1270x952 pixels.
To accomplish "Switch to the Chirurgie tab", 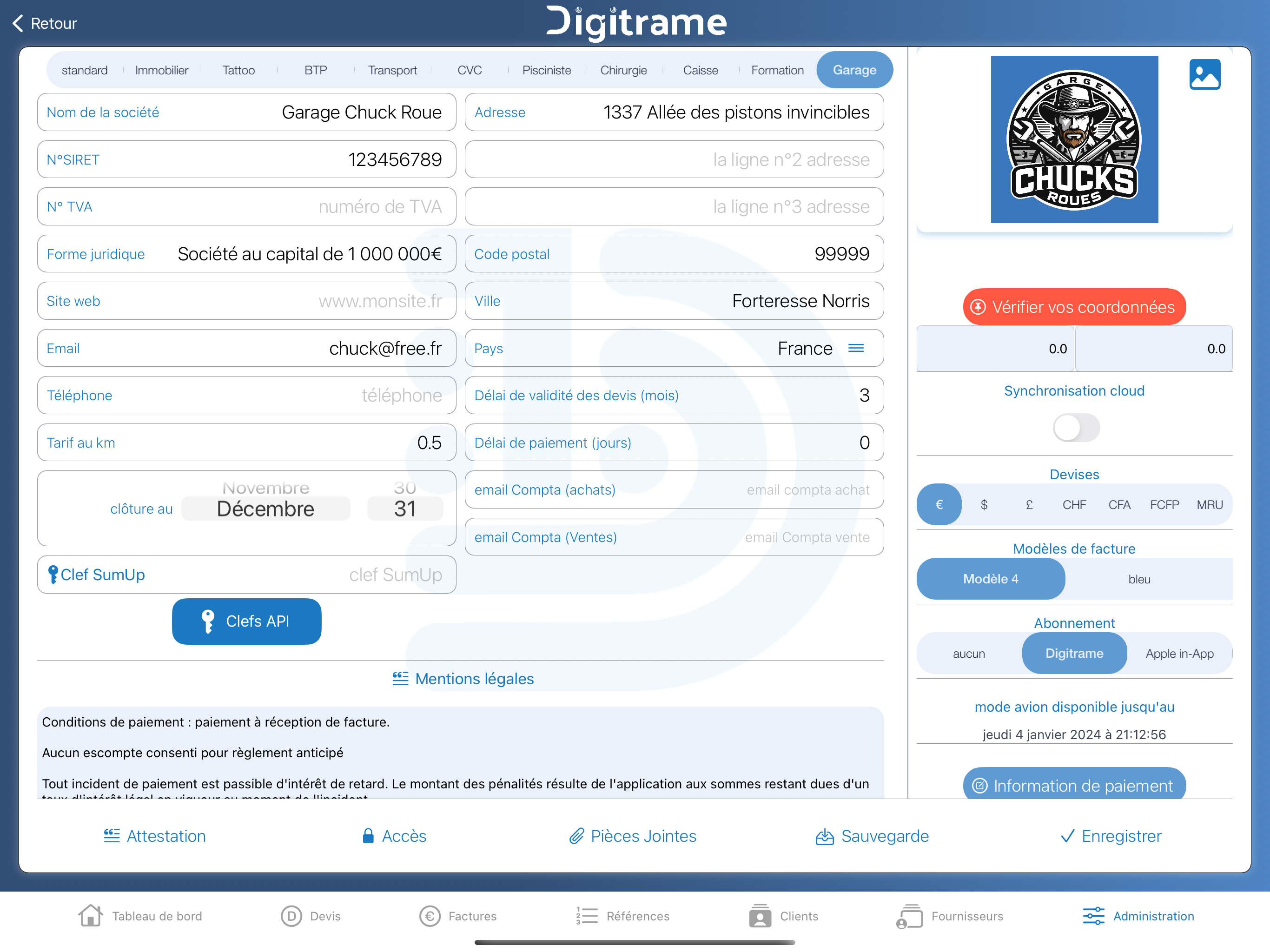I will (623, 70).
